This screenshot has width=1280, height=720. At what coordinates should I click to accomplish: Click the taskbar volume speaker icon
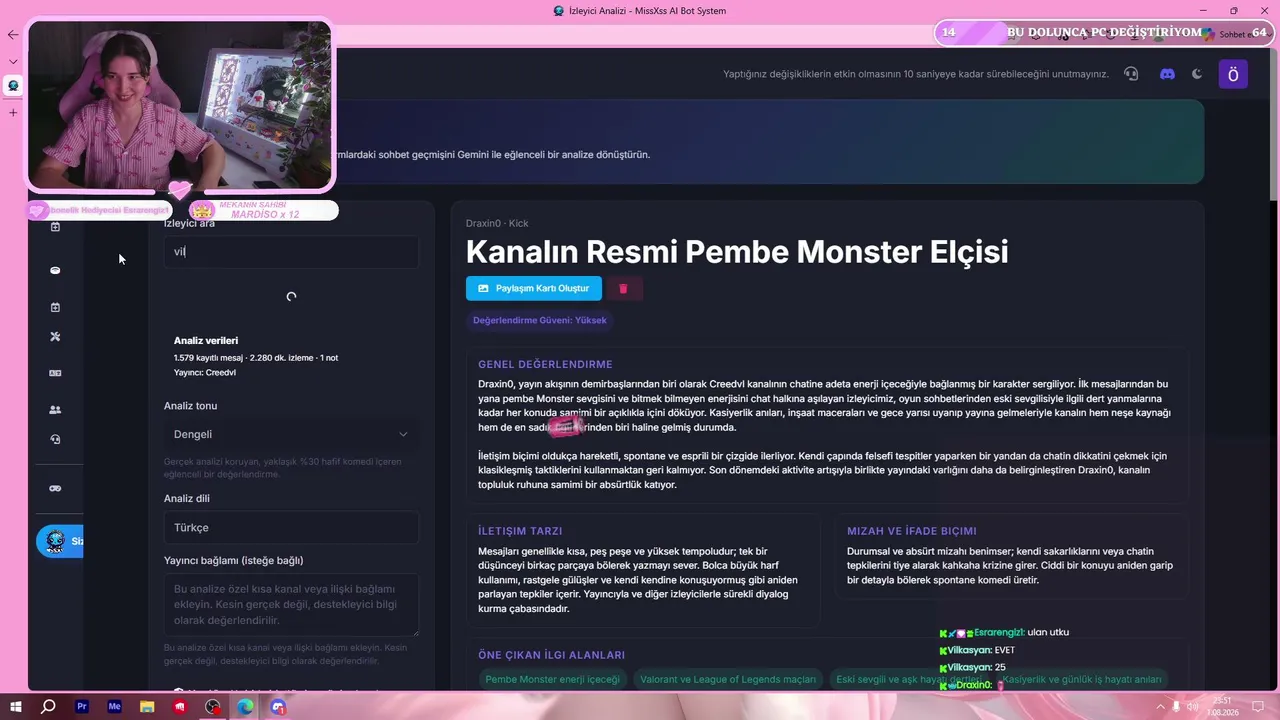(1192, 707)
